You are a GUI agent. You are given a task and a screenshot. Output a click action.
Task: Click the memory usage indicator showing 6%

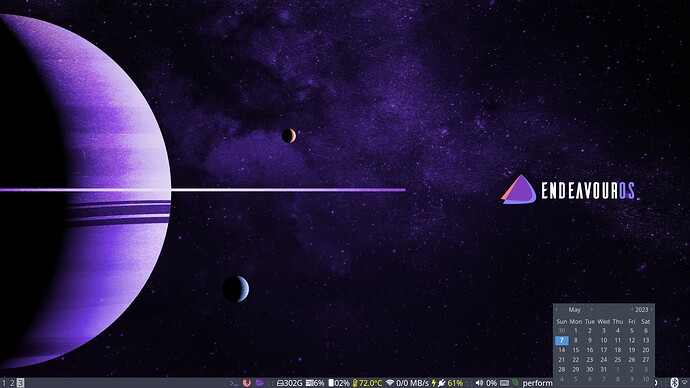[315, 383]
